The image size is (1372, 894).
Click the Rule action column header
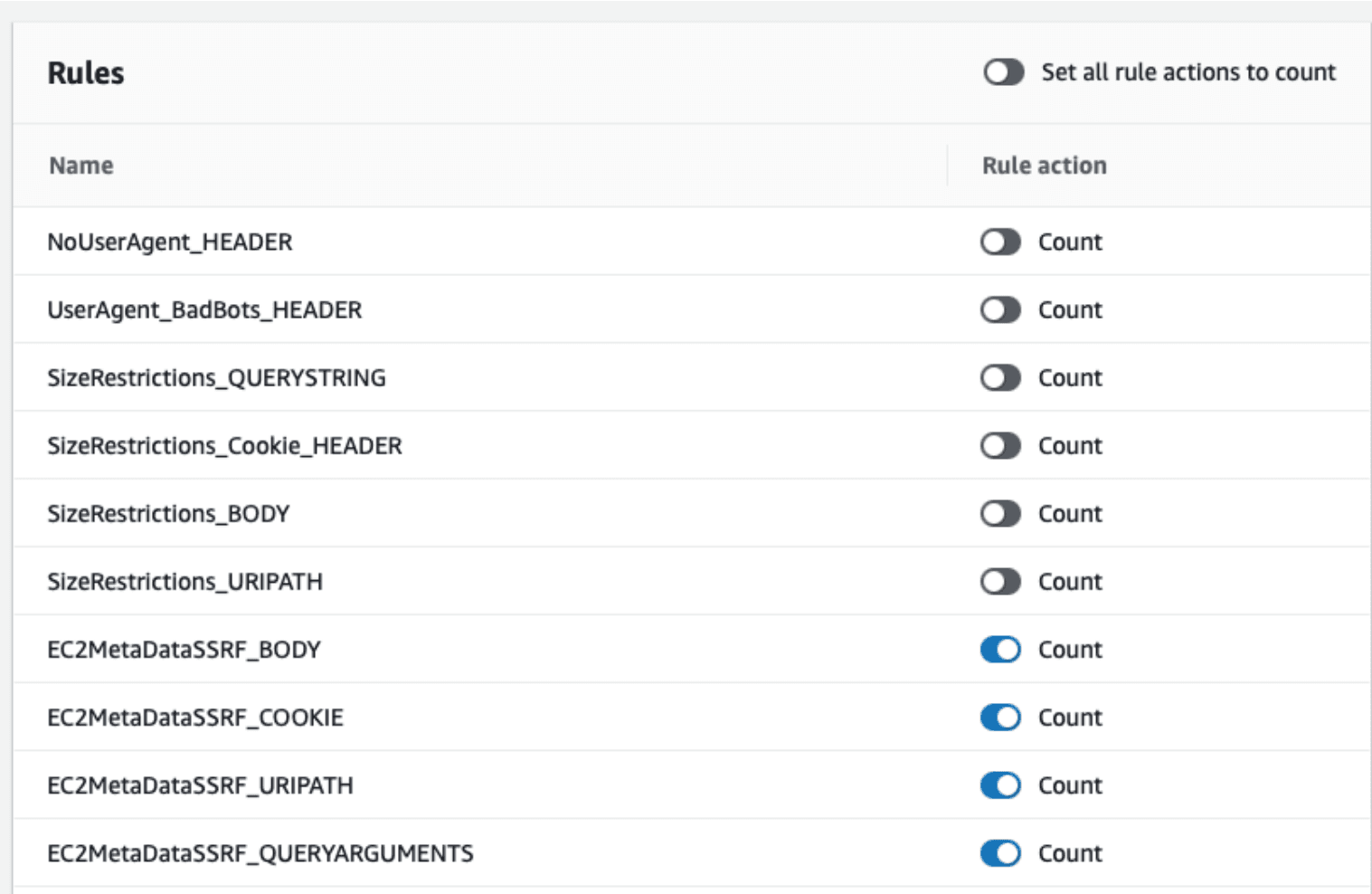[x=1044, y=166]
